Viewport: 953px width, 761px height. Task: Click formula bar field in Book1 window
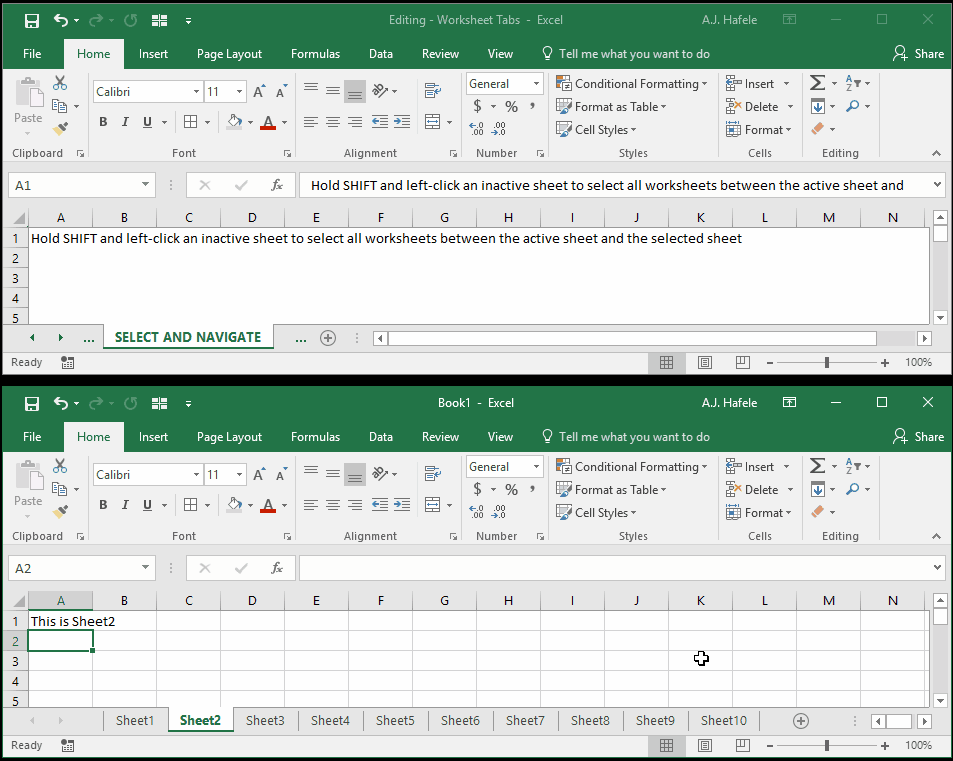[614, 568]
